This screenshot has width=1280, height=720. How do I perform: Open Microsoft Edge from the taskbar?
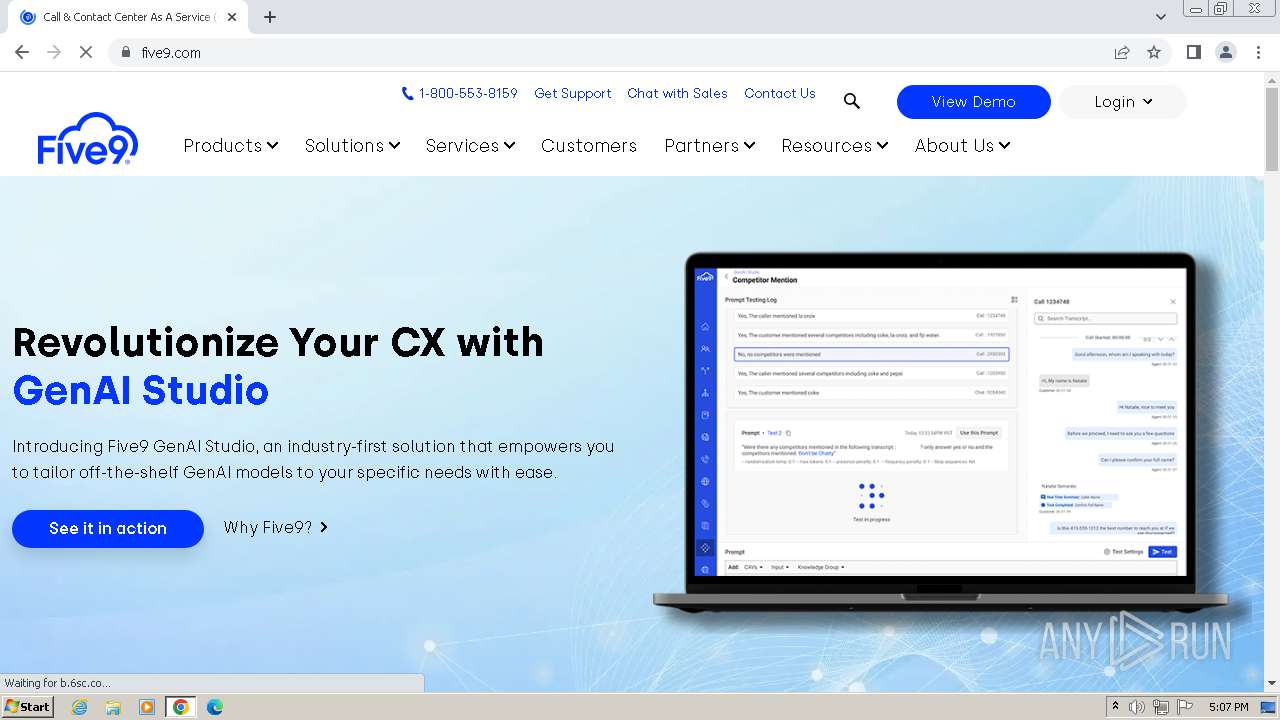coord(215,707)
